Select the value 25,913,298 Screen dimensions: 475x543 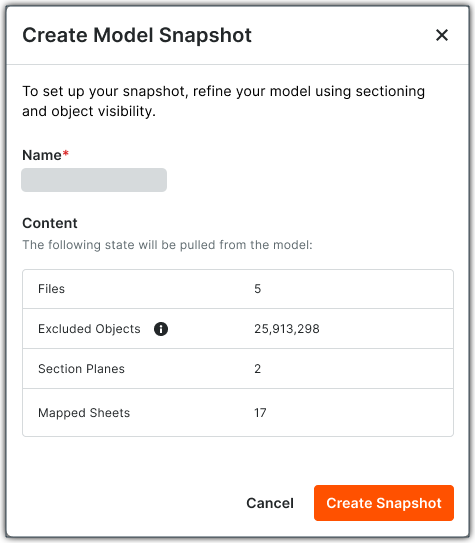[287, 329]
